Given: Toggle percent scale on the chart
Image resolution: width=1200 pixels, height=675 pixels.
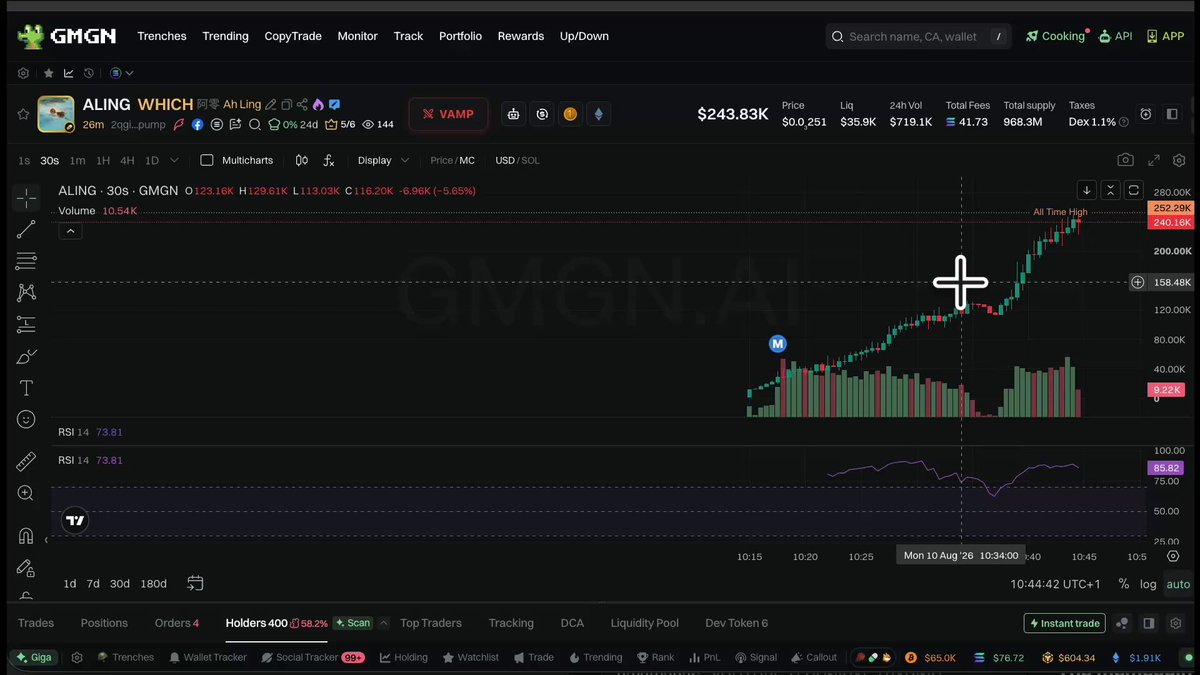Looking at the screenshot, I should coord(1124,584).
